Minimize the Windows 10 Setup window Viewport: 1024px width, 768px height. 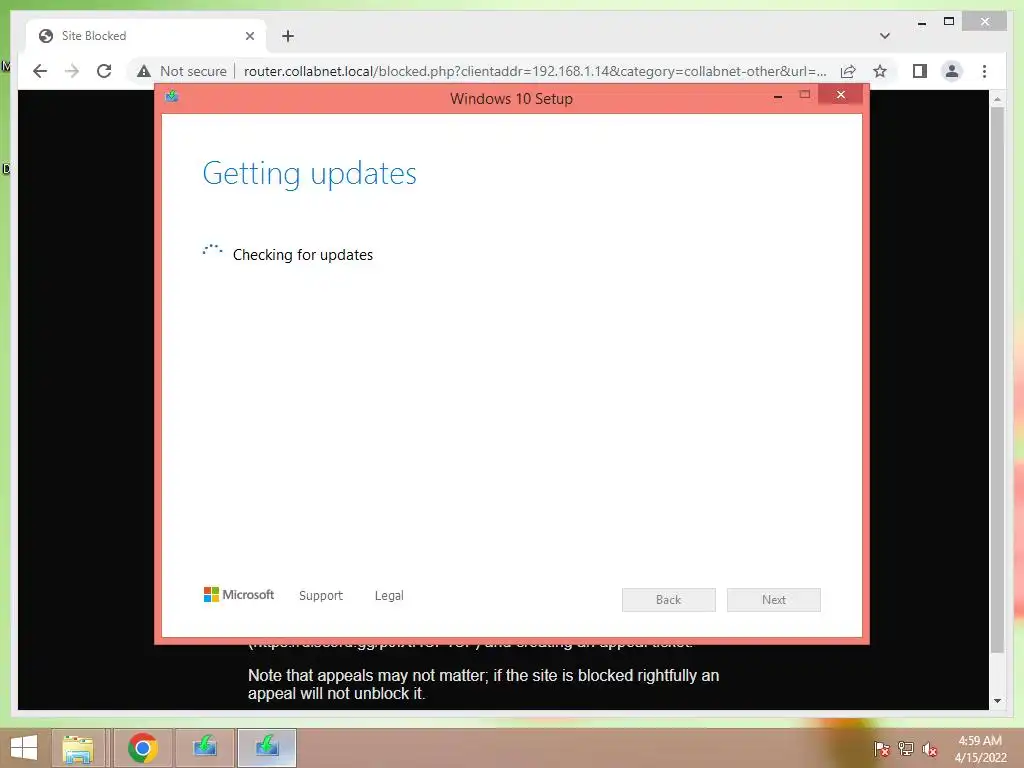coord(778,96)
